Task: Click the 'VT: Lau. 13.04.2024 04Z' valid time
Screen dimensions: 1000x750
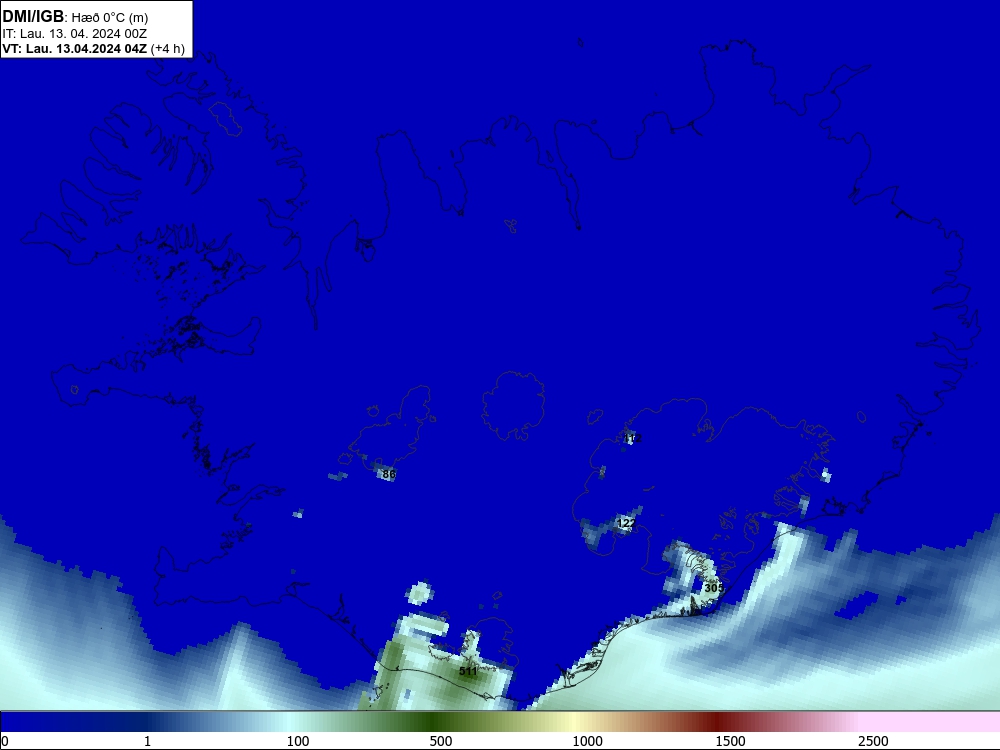Action: tap(75, 49)
